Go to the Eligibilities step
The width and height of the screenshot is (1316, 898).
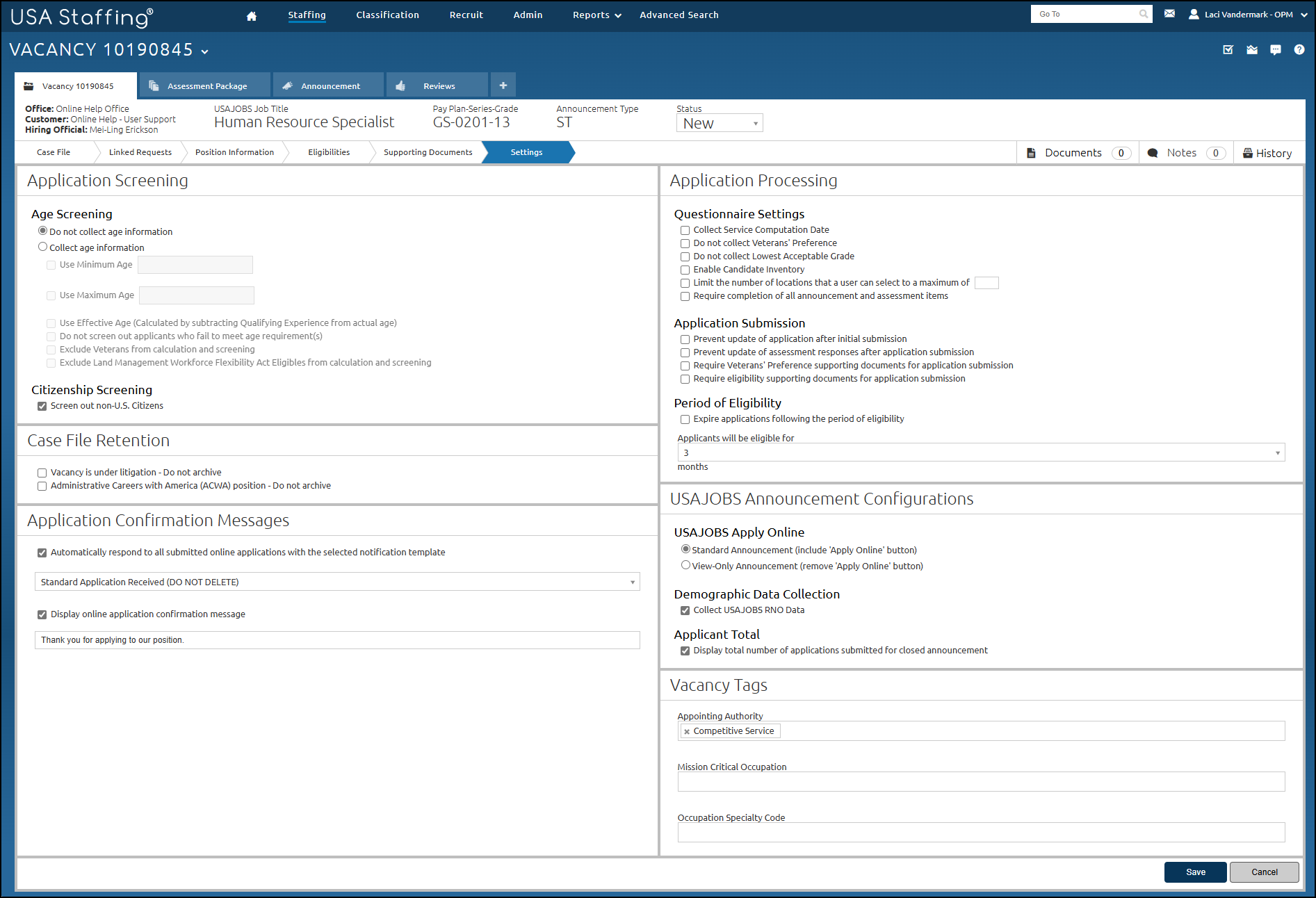tap(328, 152)
